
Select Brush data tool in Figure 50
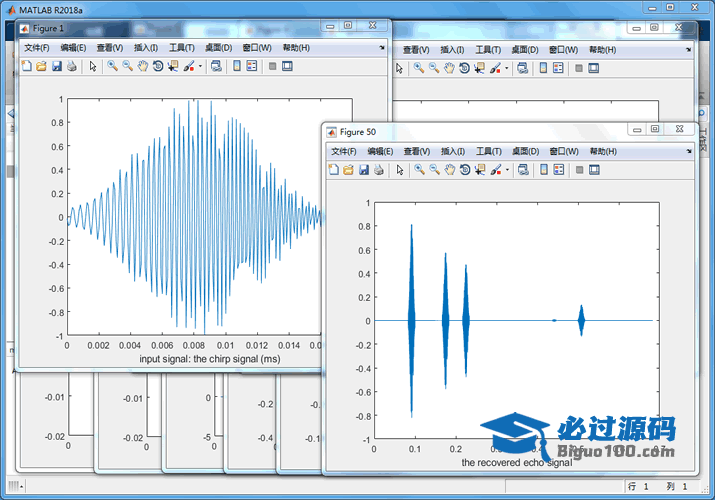(496, 170)
